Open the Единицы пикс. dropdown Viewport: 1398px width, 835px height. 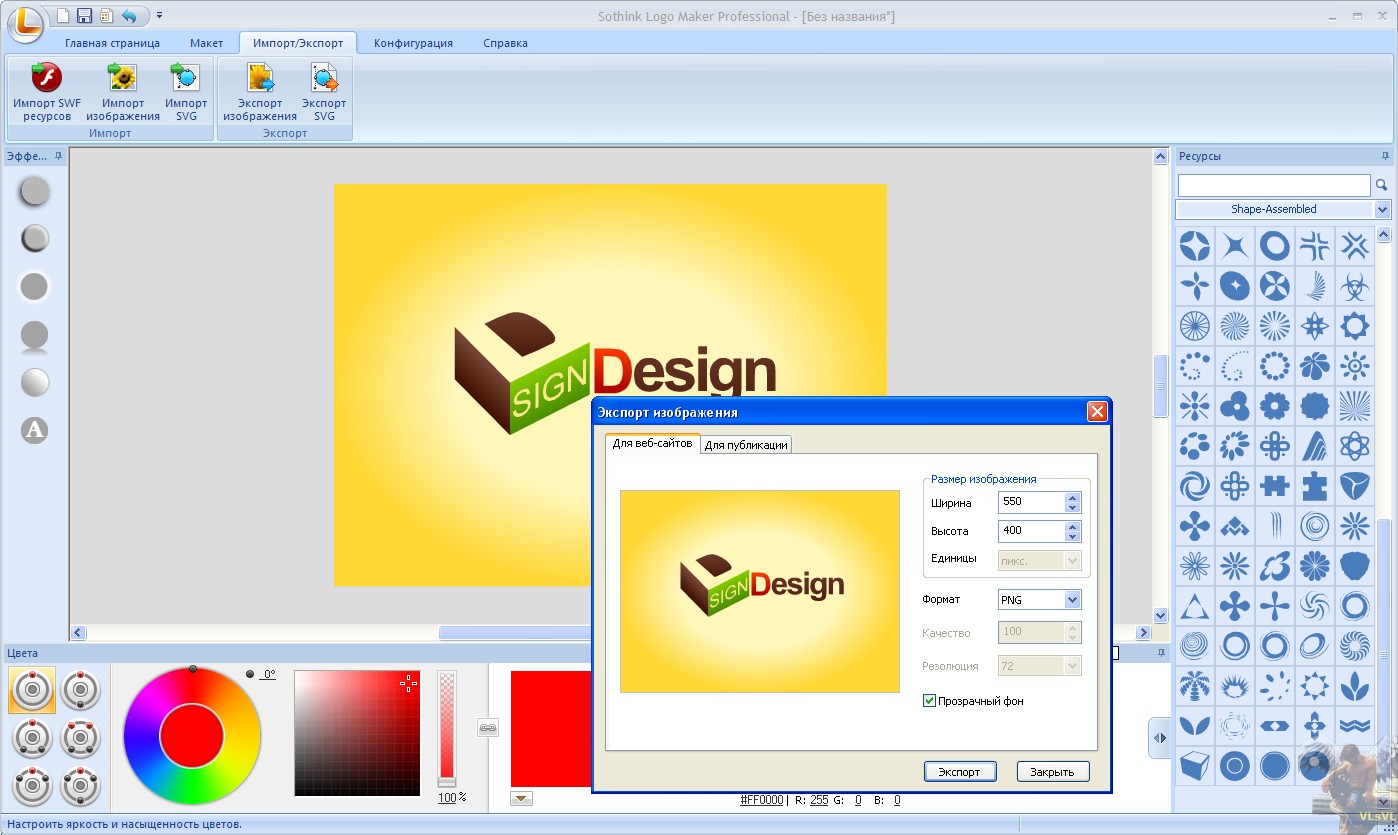pos(1072,561)
